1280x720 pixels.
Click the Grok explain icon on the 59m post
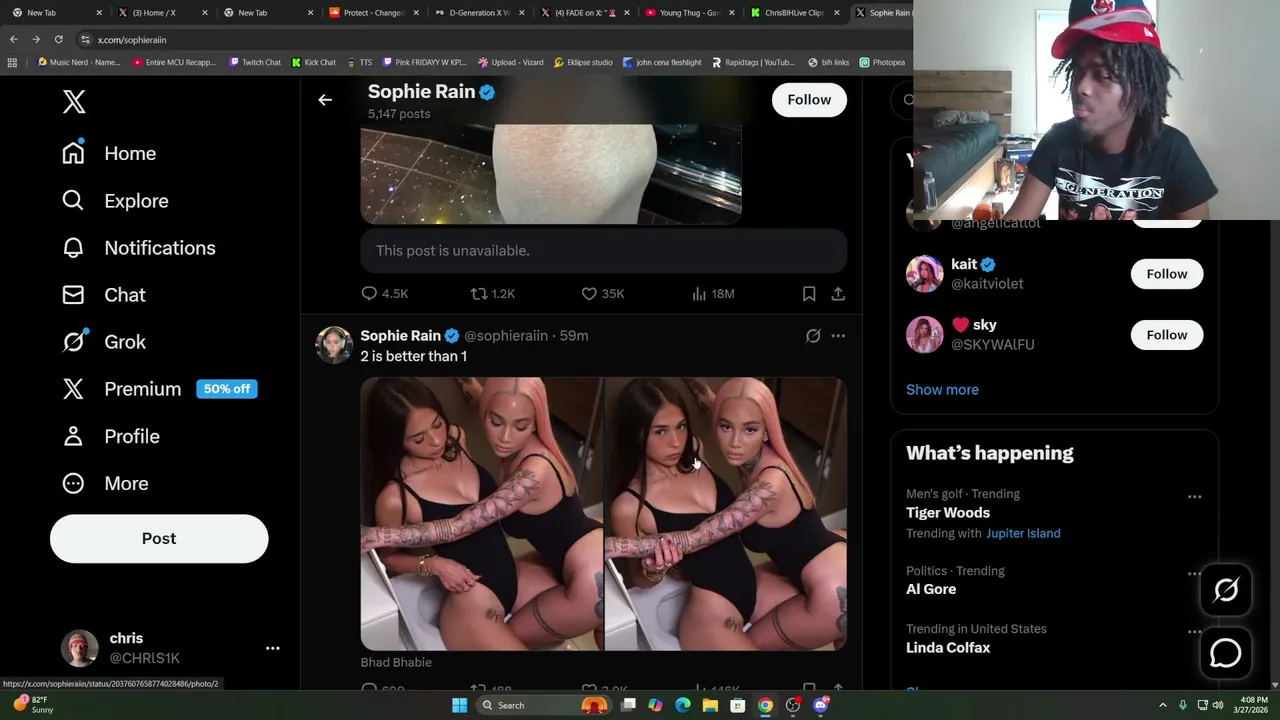(x=813, y=336)
